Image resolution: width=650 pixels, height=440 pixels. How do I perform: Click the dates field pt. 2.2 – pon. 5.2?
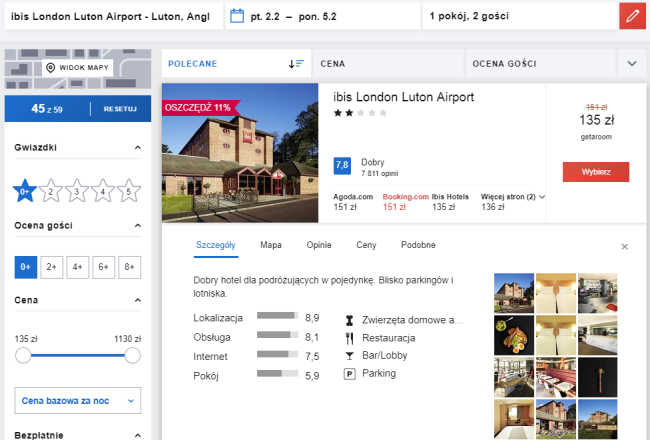click(x=323, y=16)
